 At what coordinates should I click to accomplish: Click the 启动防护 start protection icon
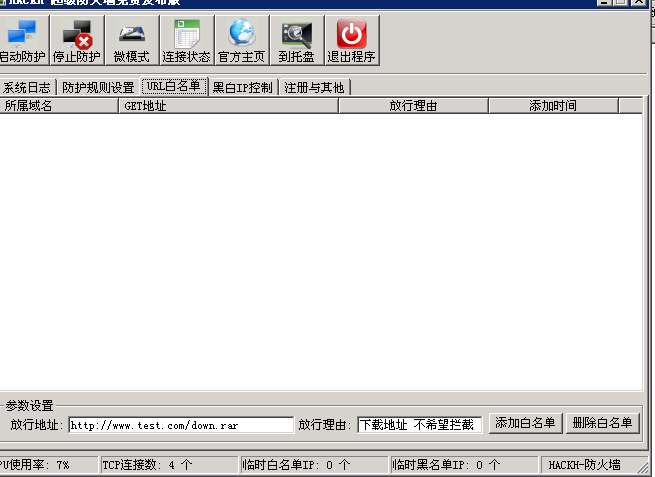(x=23, y=40)
